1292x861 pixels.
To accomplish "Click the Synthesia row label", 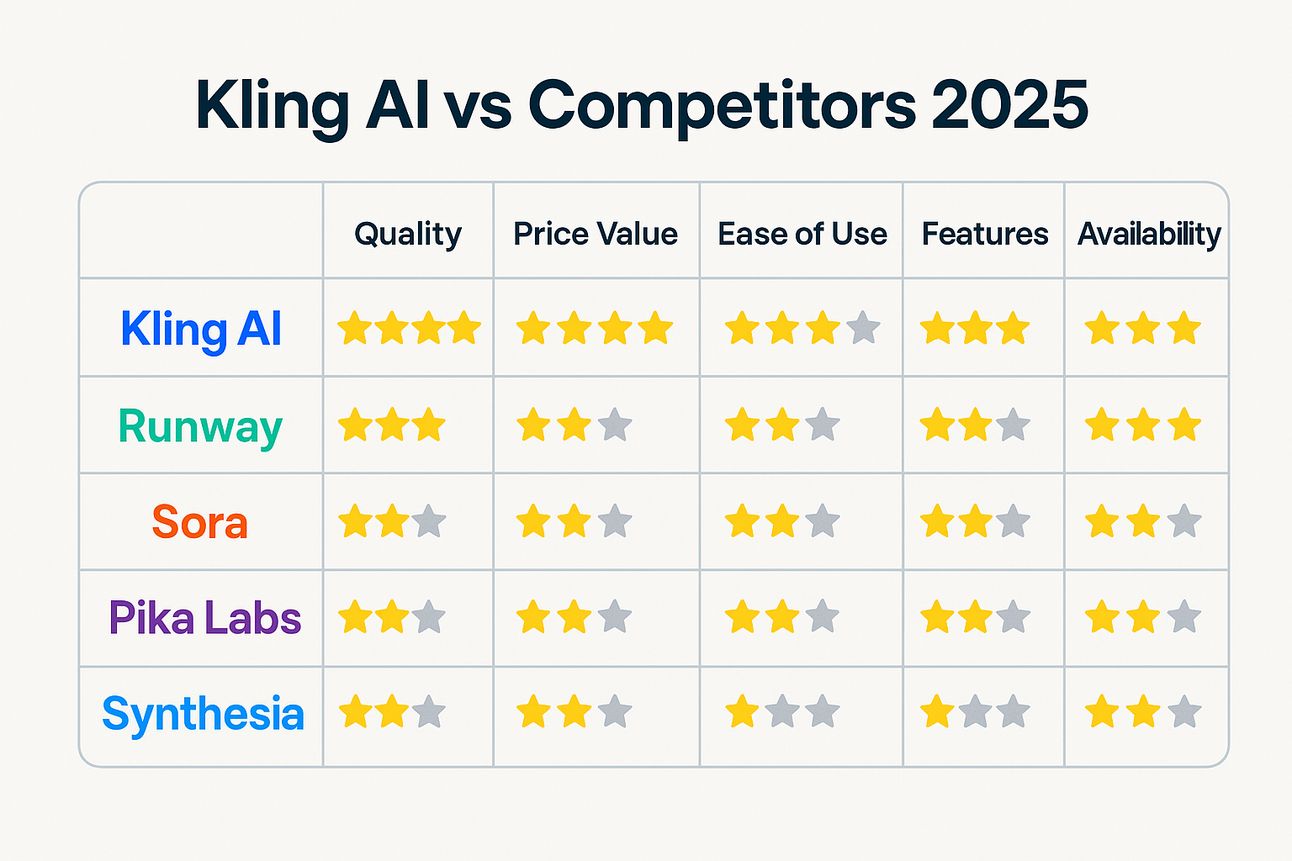I will point(203,715).
